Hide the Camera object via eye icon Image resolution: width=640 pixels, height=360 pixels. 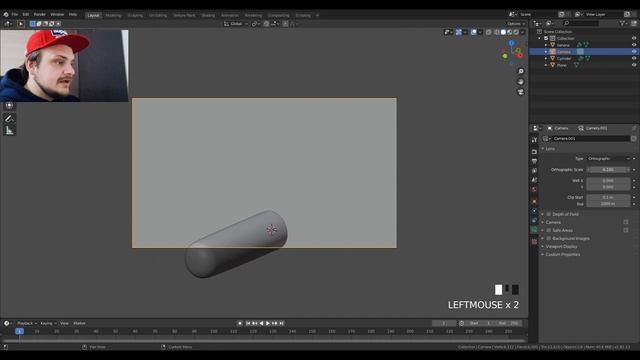tap(634, 52)
